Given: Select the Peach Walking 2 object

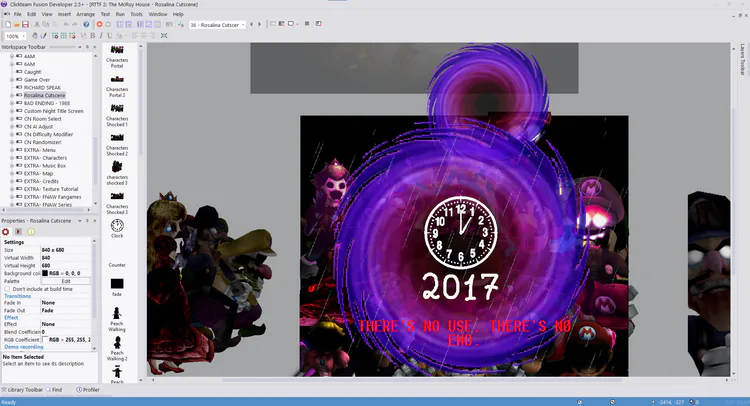Looking at the screenshot, I should click(117, 349).
